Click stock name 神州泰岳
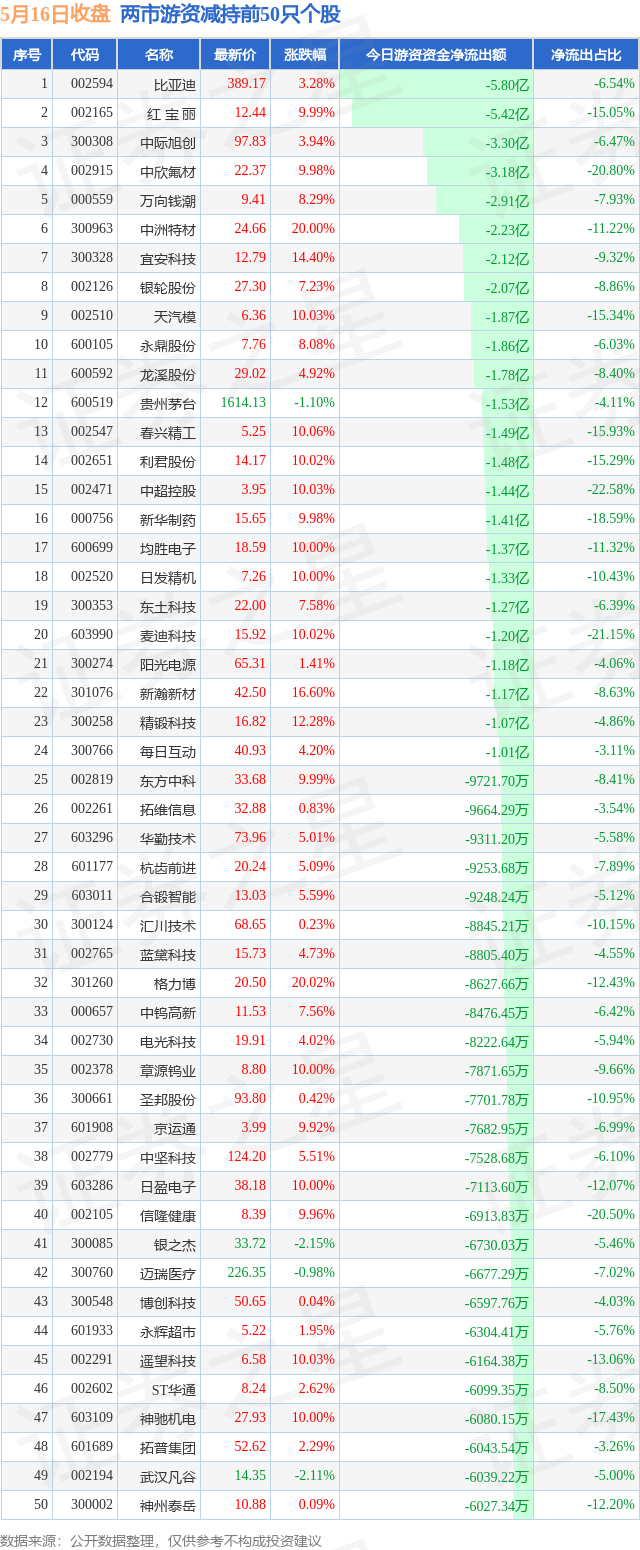 click(168, 1505)
